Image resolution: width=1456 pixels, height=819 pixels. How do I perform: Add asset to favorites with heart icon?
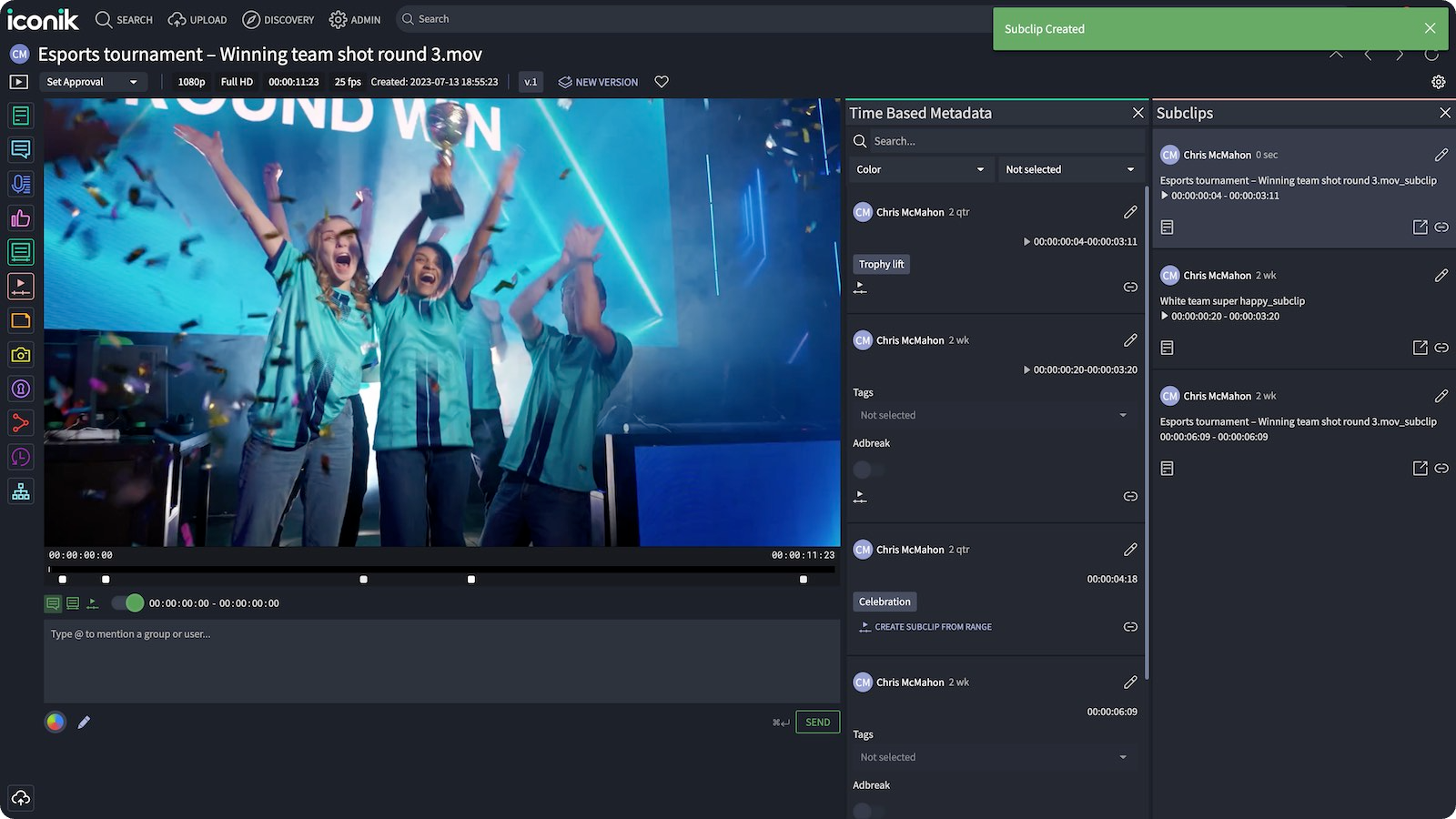(662, 82)
